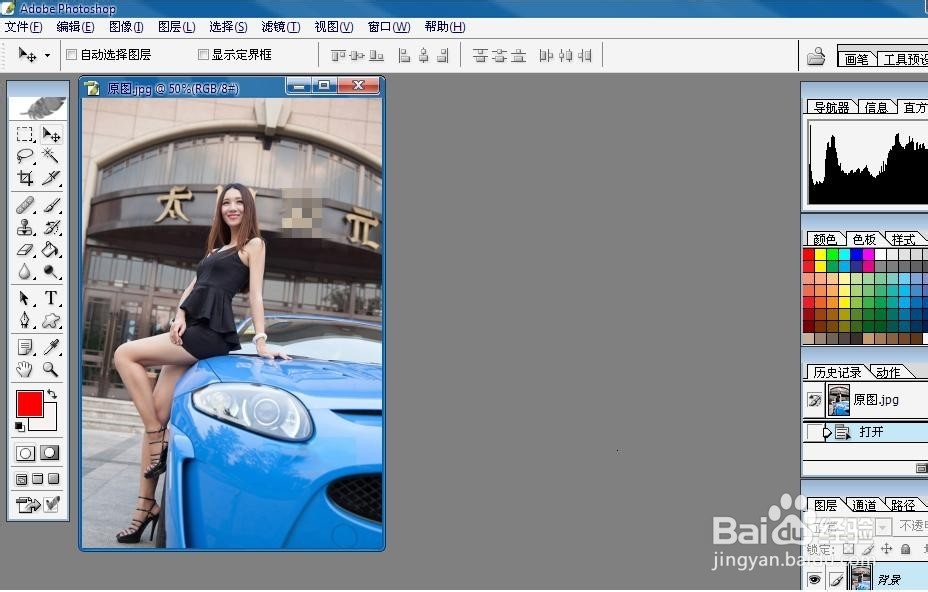Image resolution: width=928 pixels, height=592 pixels.
Task: Switch to the 颜色 tab
Action: point(824,239)
